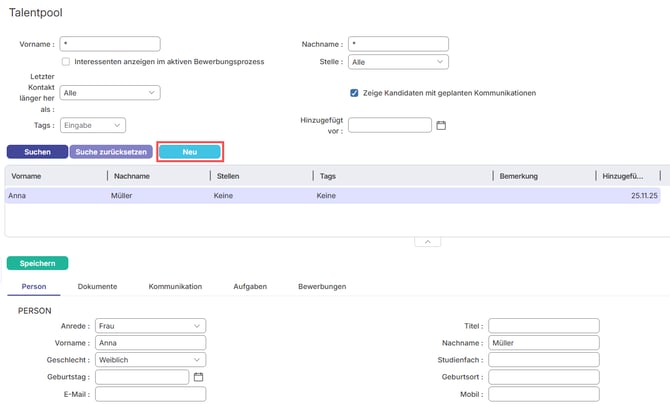Save the record with Speichern

pos(37,263)
